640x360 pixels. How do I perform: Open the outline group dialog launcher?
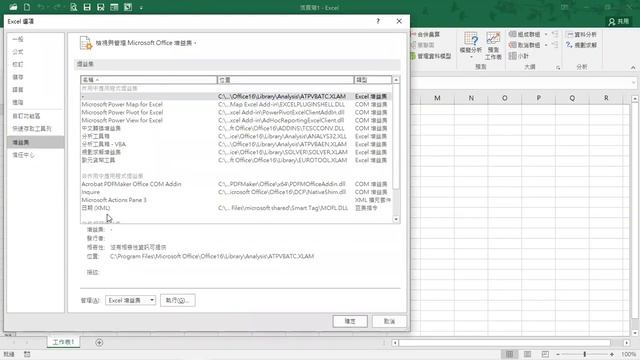(x=558, y=67)
